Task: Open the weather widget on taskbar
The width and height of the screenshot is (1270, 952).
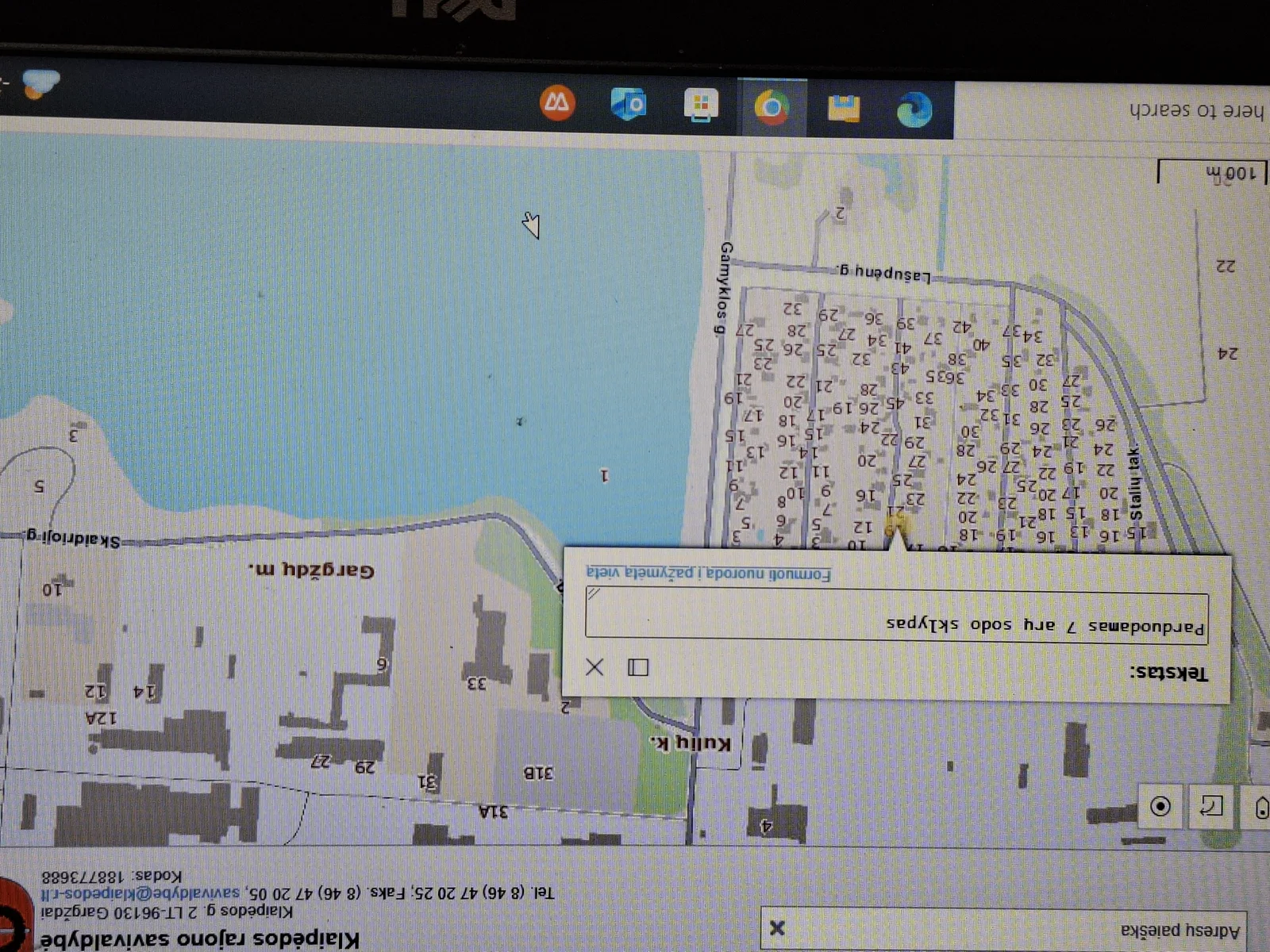Action: pyautogui.click(x=40, y=83)
